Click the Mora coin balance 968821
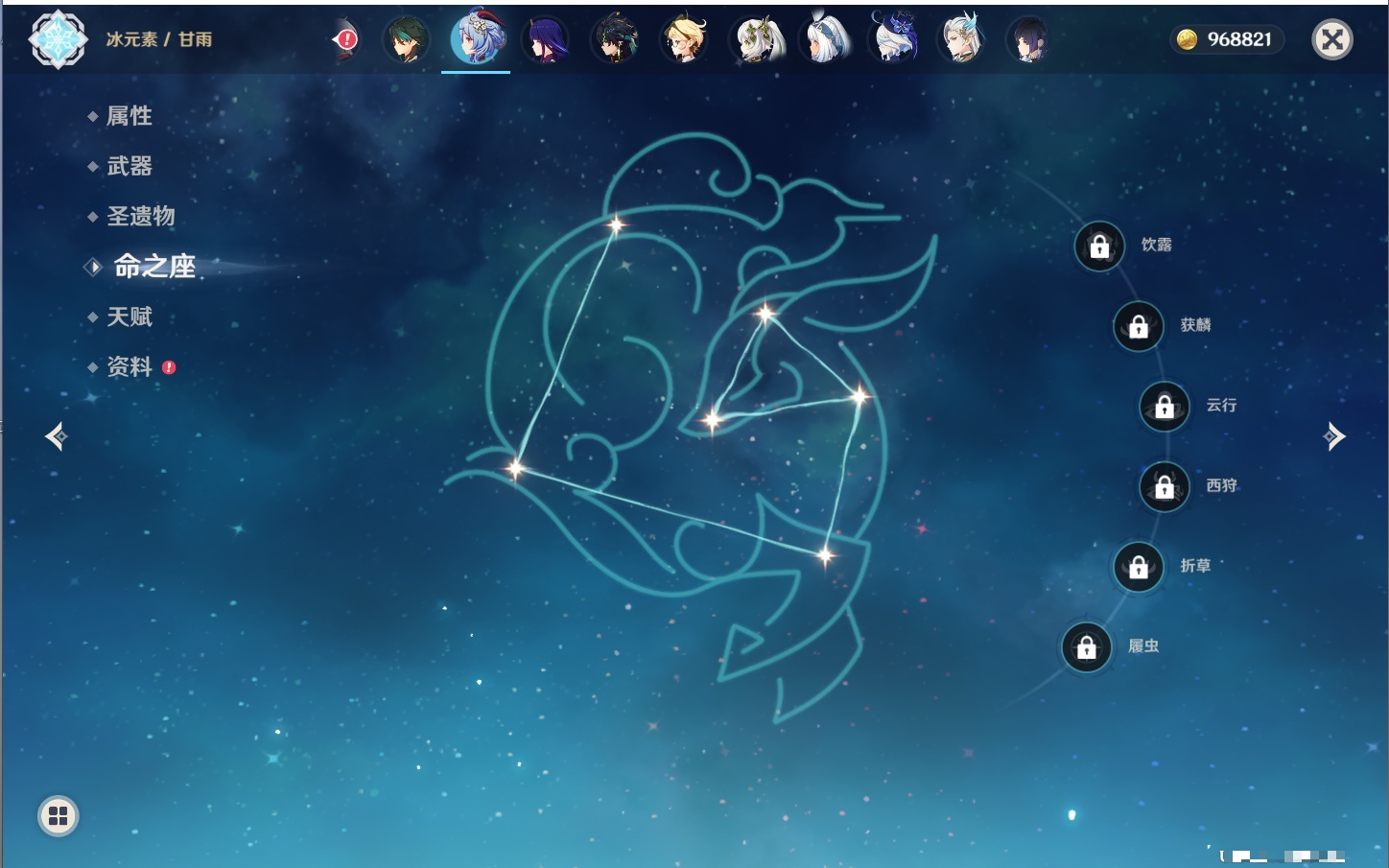Screen dimensions: 1389x868 click(x=1226, y=39)
